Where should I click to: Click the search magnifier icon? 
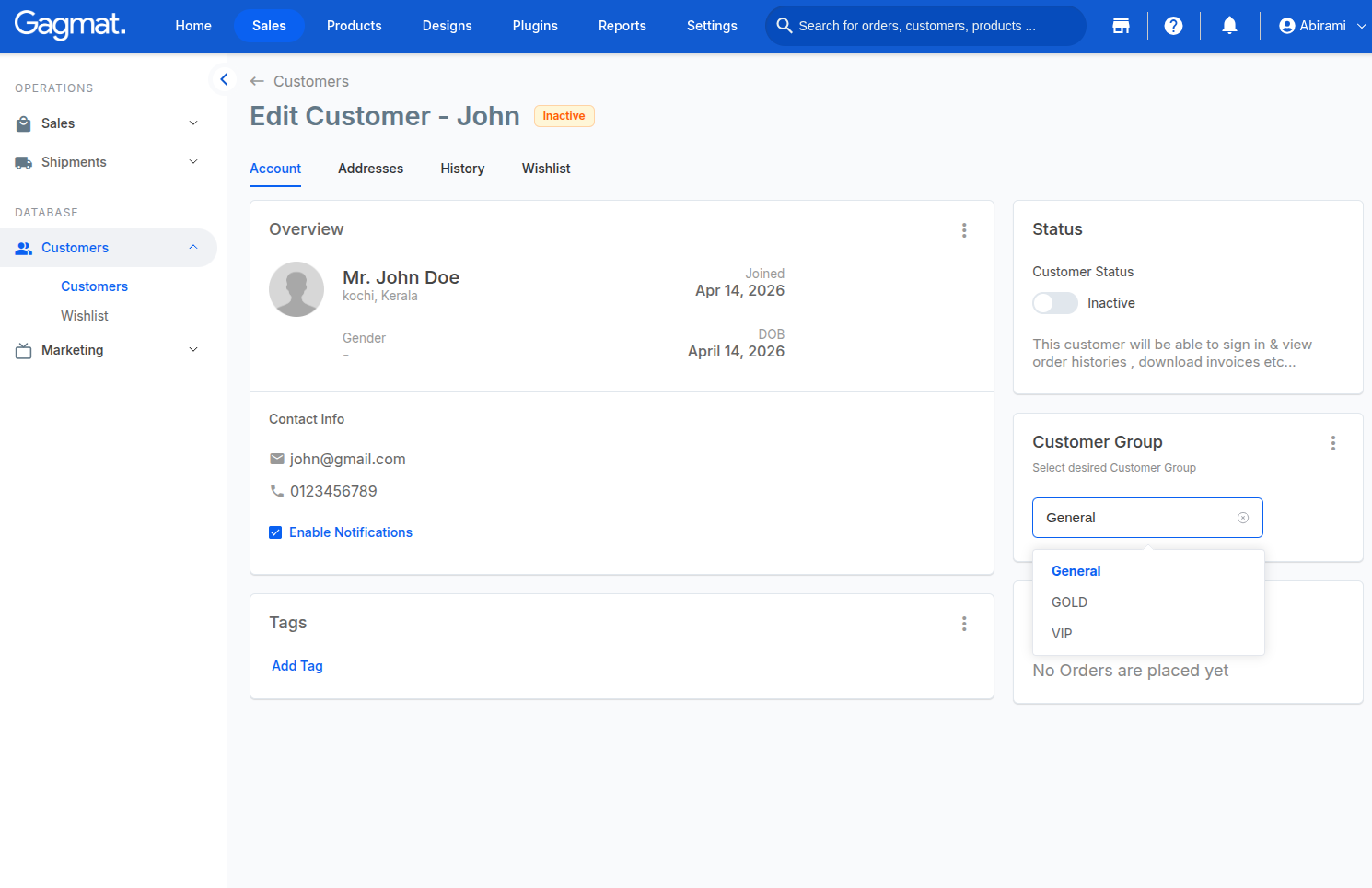[x=785, y=26]
